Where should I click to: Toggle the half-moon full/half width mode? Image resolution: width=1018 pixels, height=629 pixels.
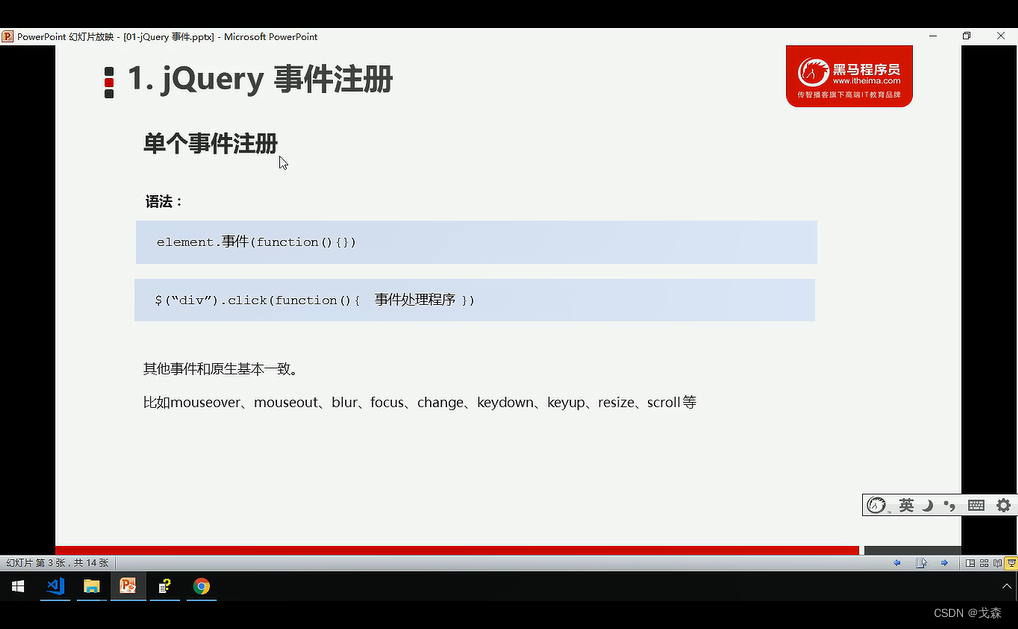coord(928,505)
